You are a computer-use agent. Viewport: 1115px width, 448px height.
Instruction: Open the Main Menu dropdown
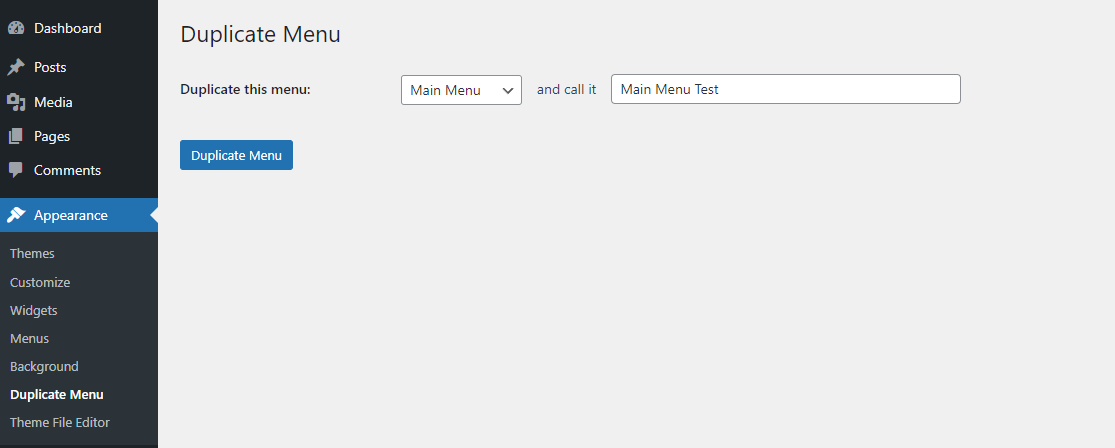coord(461,90)
